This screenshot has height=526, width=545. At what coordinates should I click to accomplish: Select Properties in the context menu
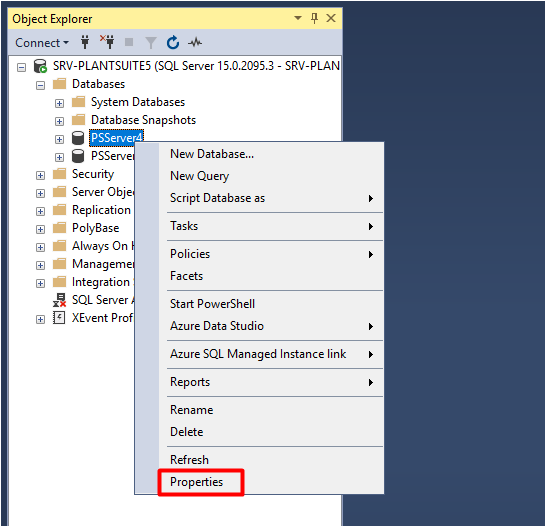coord(196,482)
